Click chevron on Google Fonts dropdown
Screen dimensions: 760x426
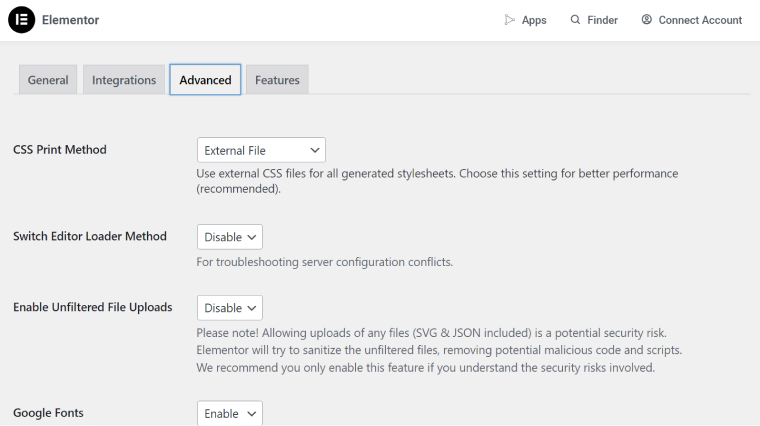click(252, 413)
